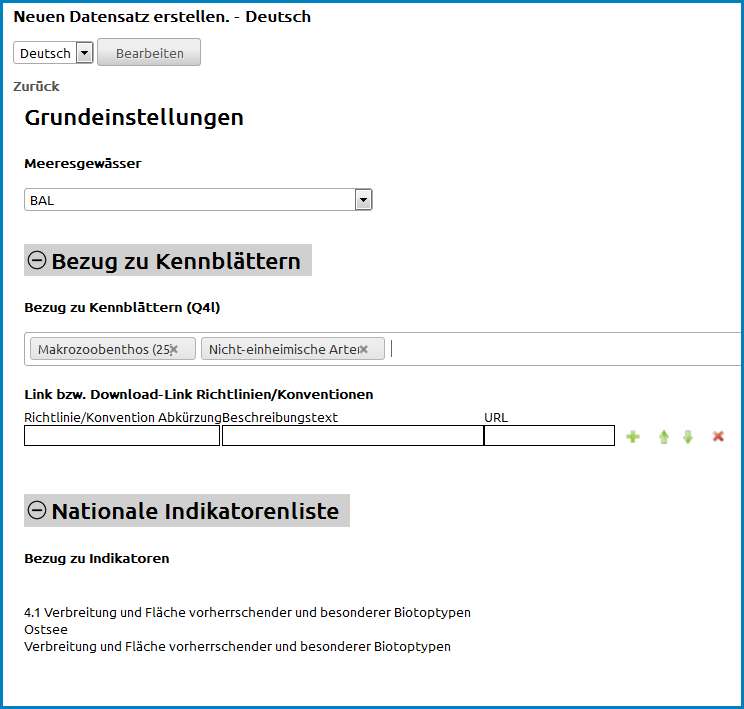Screen dimensions: 744x709
Task: Click empty area of Kennblättern tag box
Action: [x=560, y=349]
